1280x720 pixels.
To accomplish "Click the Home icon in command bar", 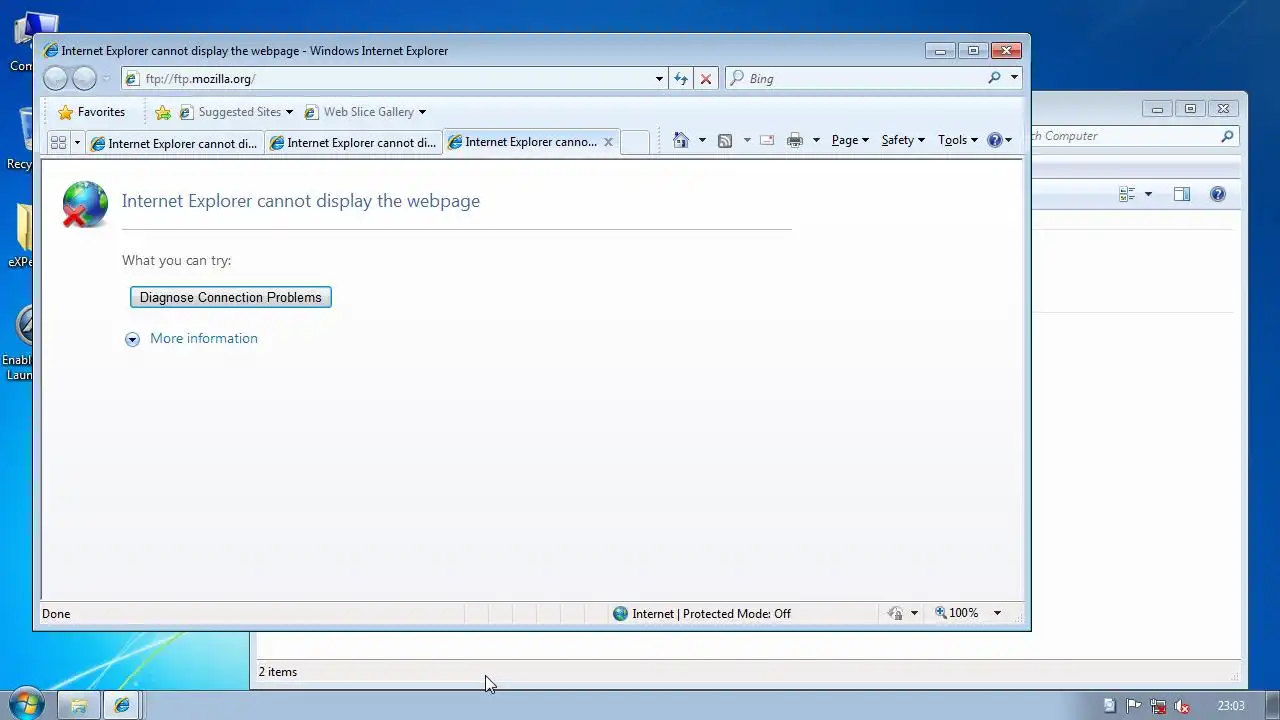I will 681,140.
